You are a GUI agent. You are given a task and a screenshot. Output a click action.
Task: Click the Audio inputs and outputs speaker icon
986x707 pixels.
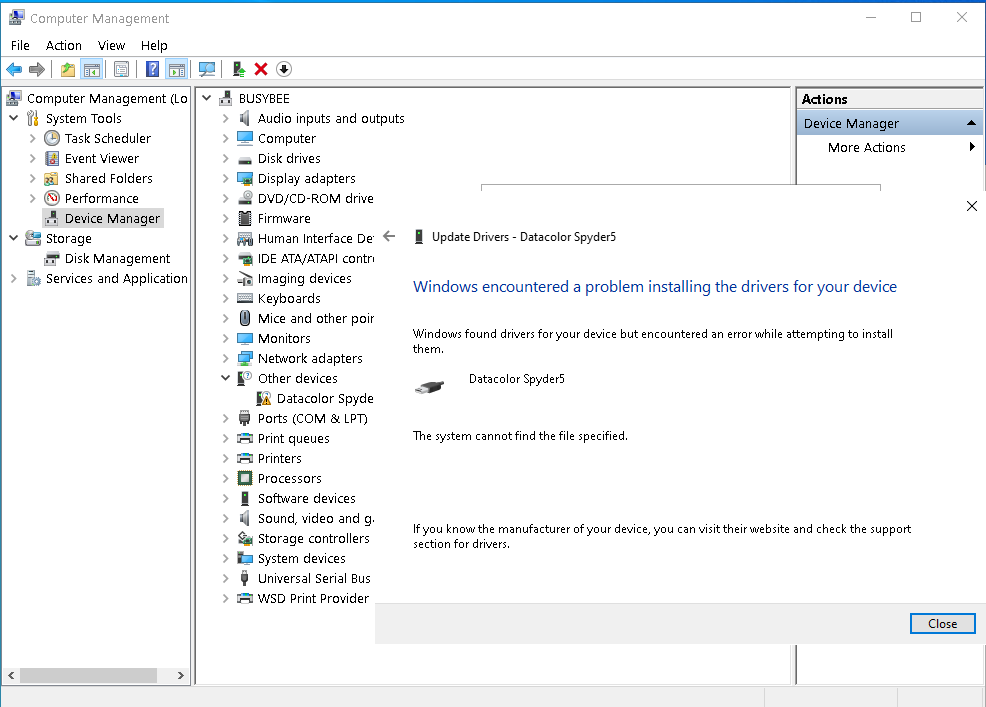point(245,118)
